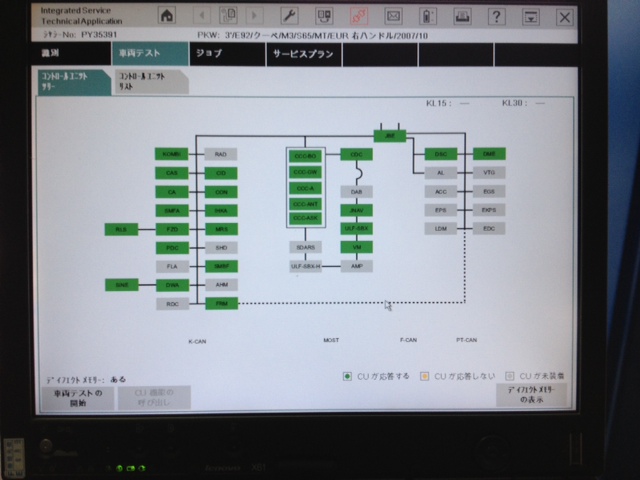Screen dimensions: 640x480
Task: Click the Home icon in toolbar
Action: coord(167,16)
